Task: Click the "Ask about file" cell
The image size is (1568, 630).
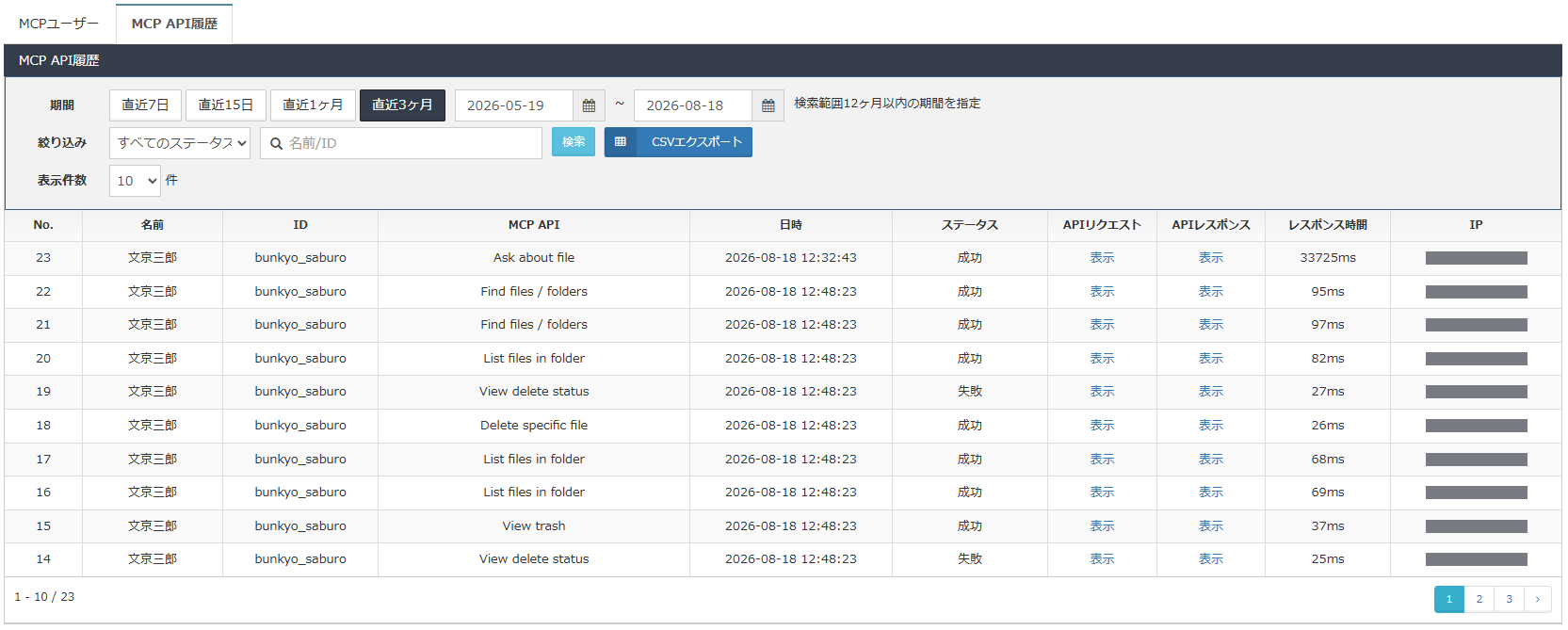Action: point(534,258)
